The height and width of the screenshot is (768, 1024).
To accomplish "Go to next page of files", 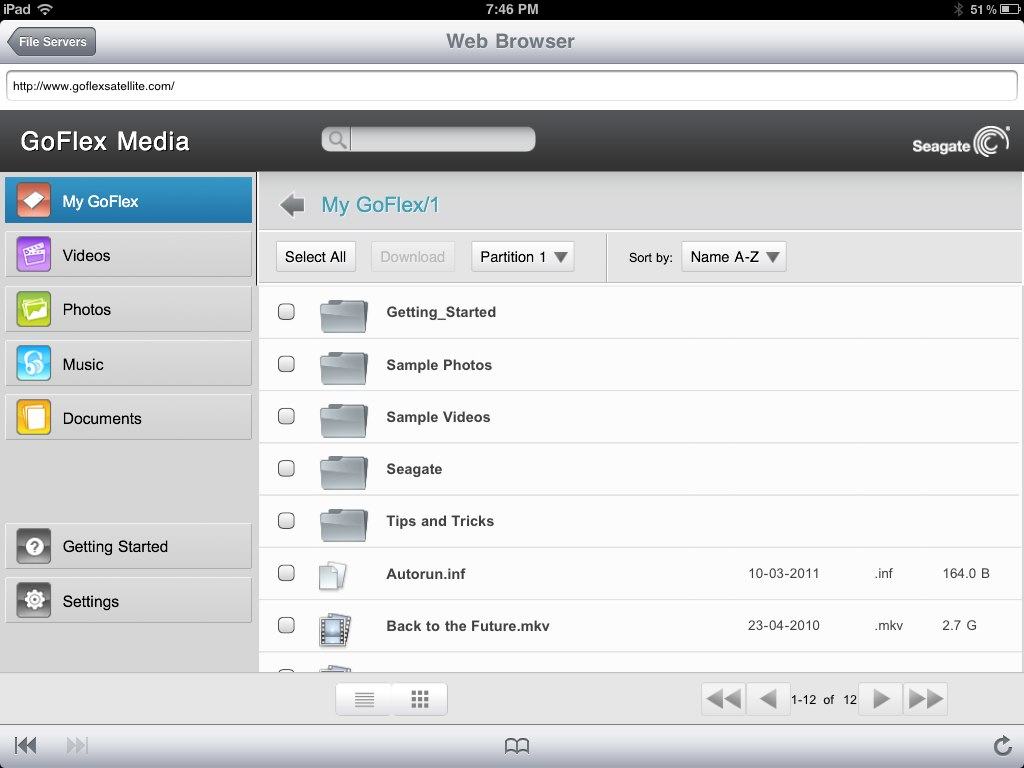I will click(x=880, y=699).
